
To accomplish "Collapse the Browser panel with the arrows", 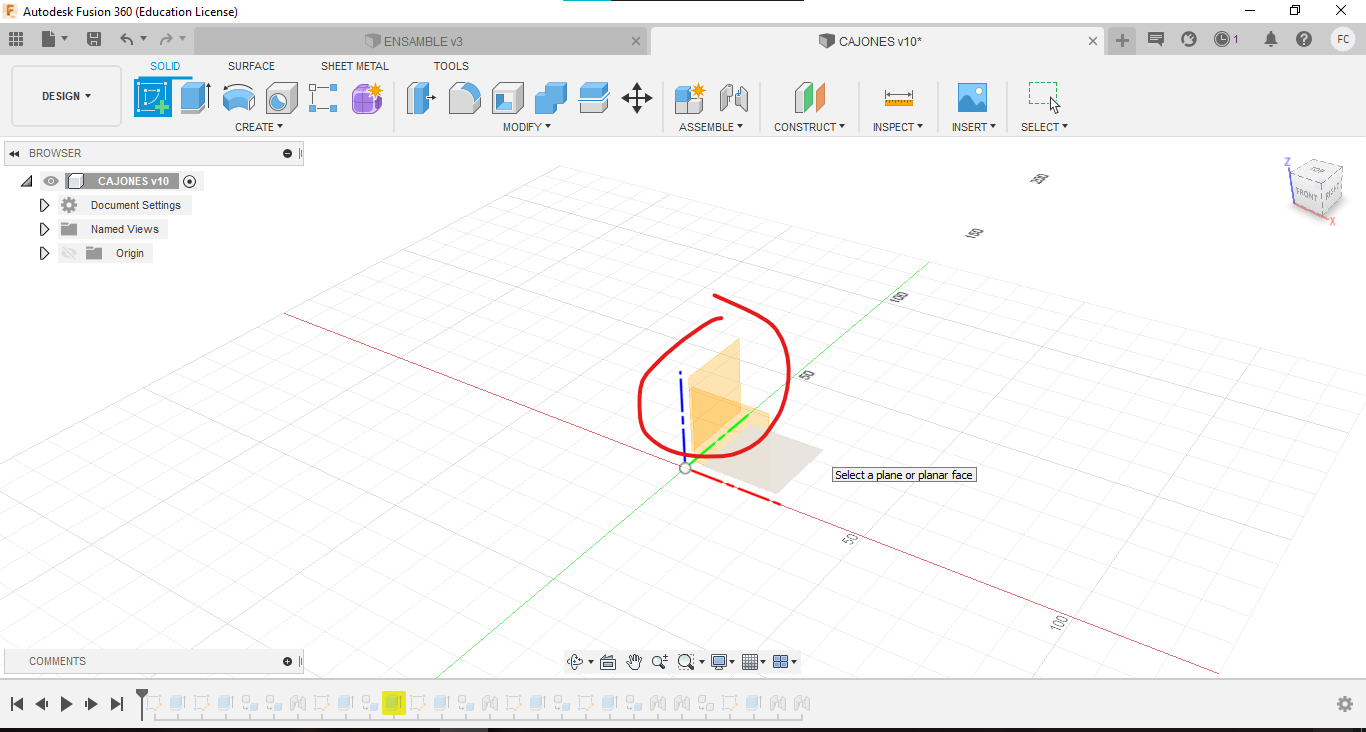I will [15, 153].
